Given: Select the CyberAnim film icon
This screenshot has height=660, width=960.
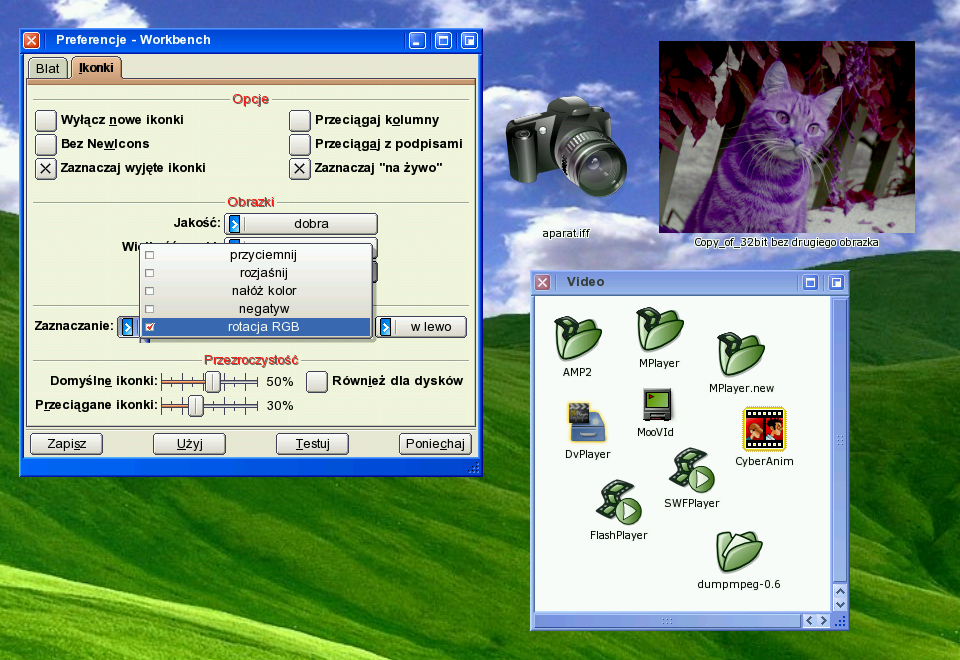Looking at the screenshot, I should pos(764,429).
